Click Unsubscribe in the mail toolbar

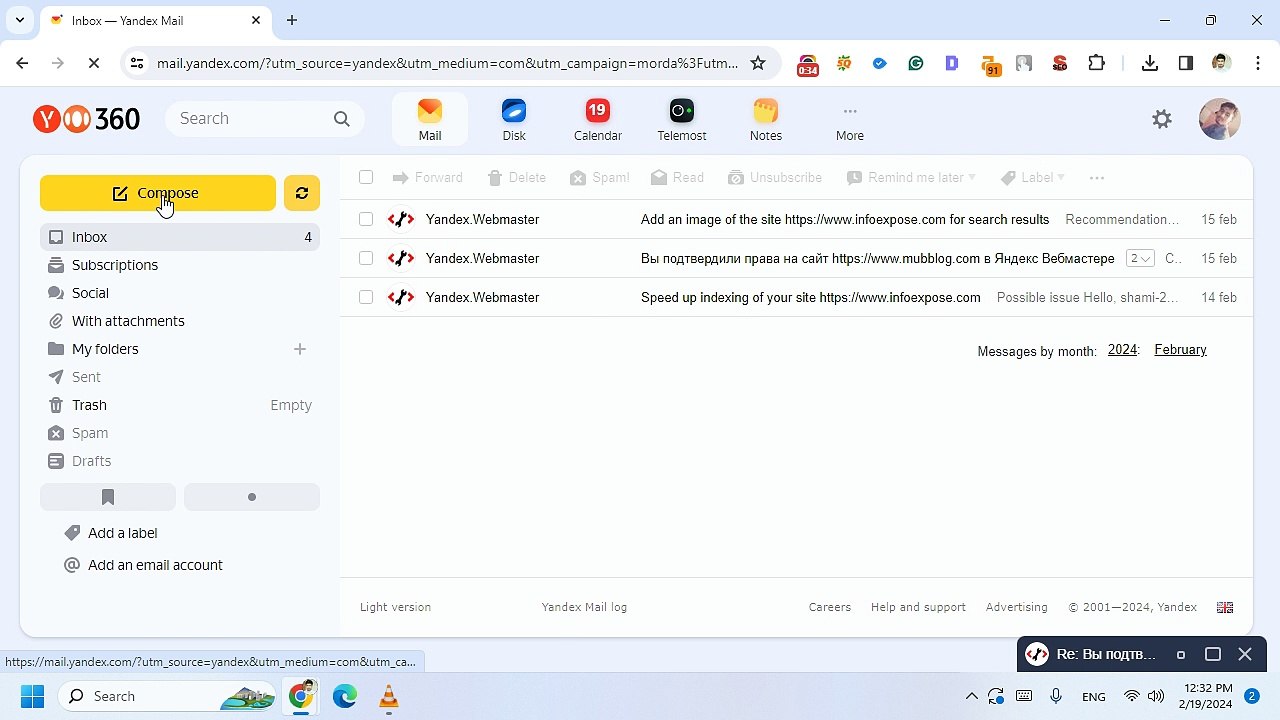coord(775,177)
